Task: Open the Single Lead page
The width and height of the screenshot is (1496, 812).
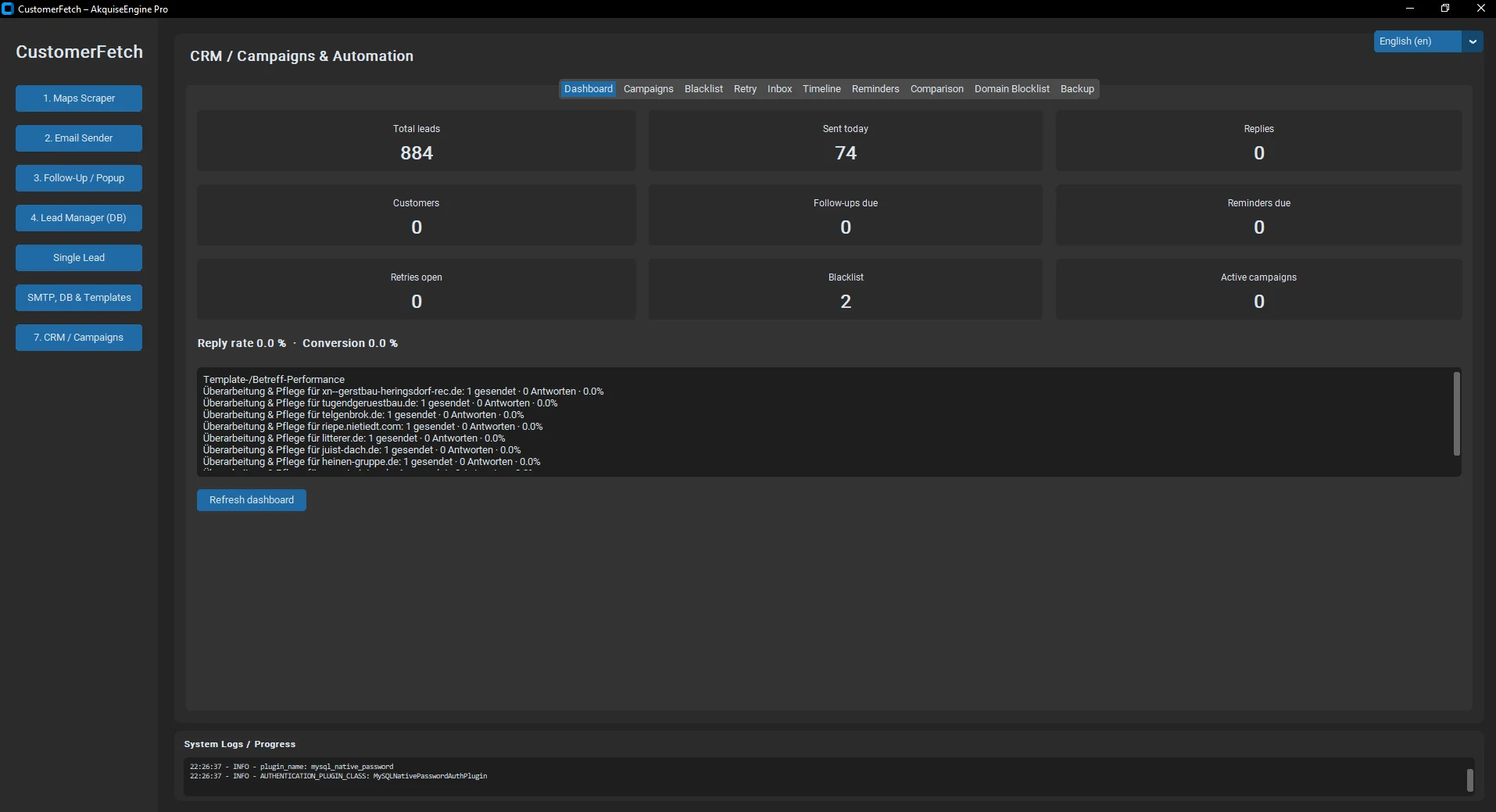Action: pos(79,258)
